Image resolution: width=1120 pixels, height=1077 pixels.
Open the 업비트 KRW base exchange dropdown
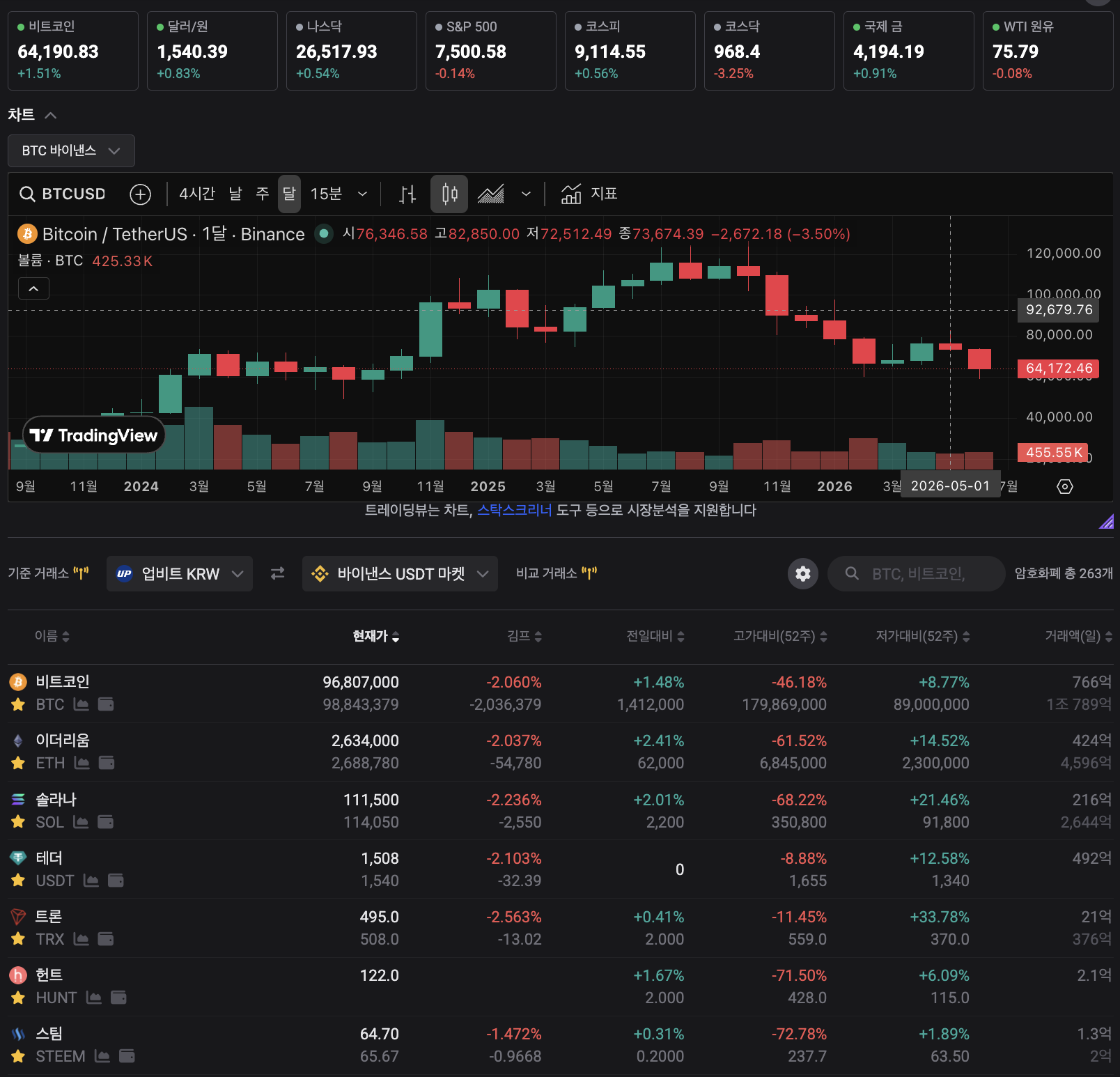click(x=180, y=573)
